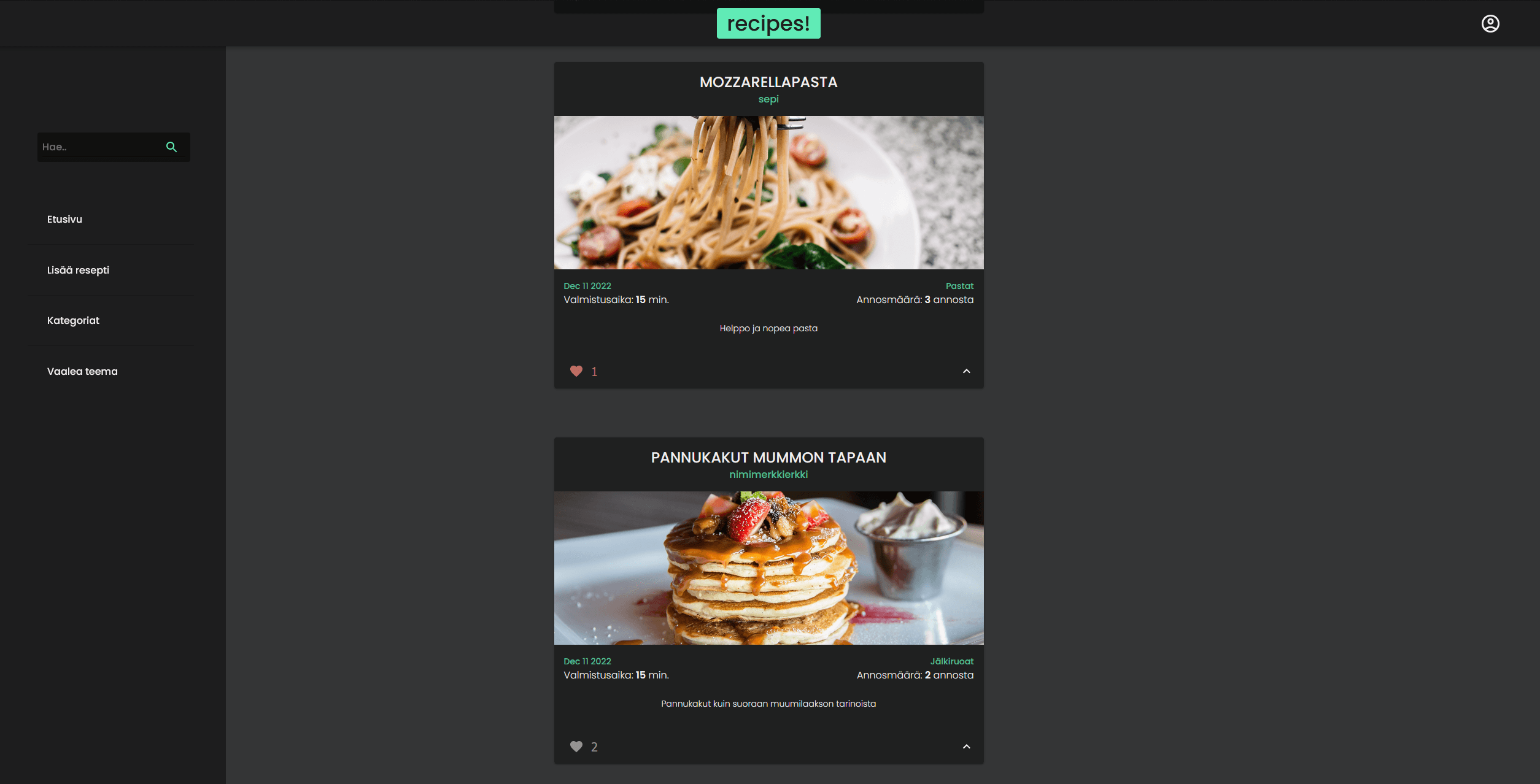Image resolution: width=1540 pixels, height=784 pixels.
Task: Open Kategoriat navigation menu item
Action: 72,320
